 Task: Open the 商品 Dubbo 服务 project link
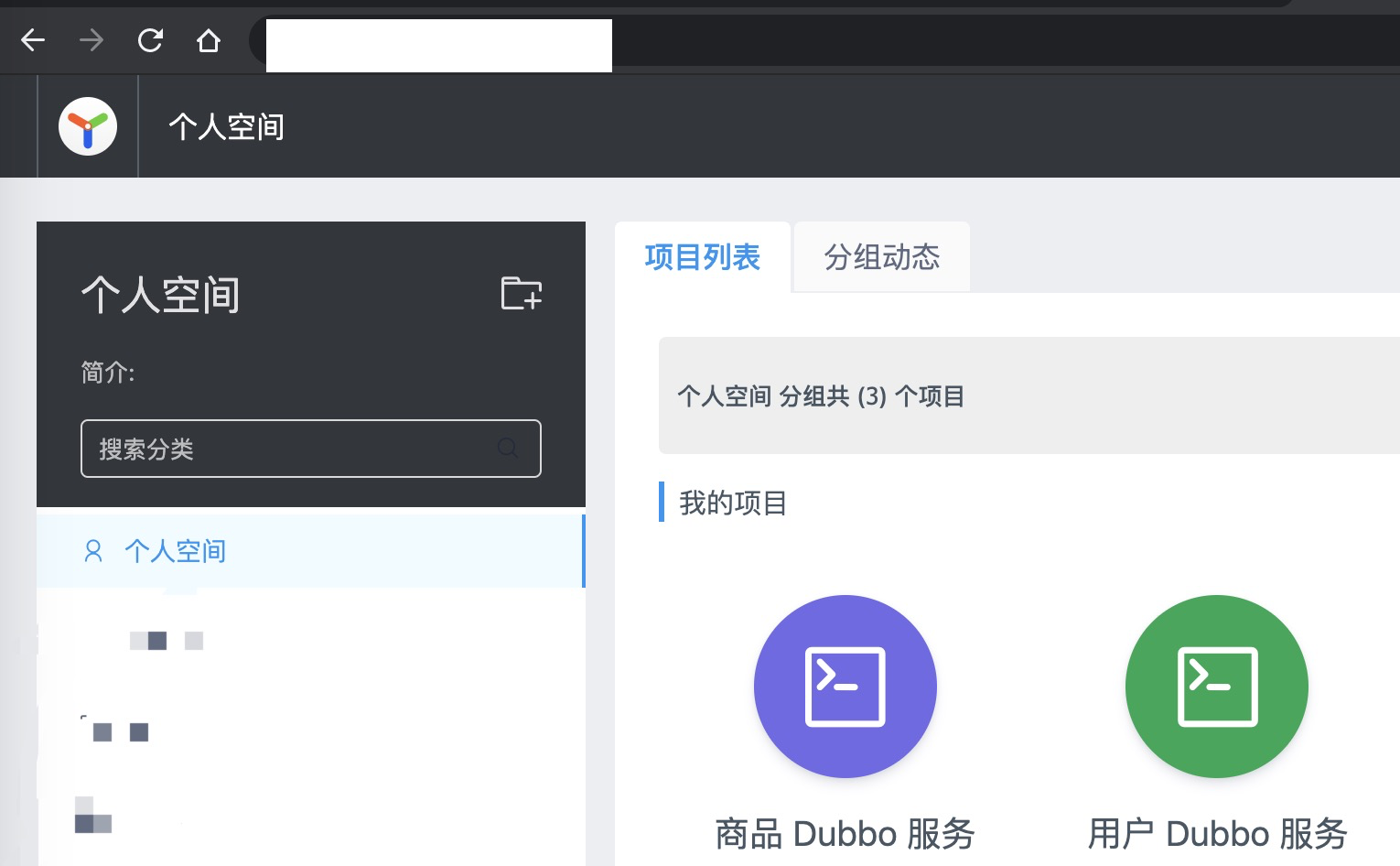point(845,833)
